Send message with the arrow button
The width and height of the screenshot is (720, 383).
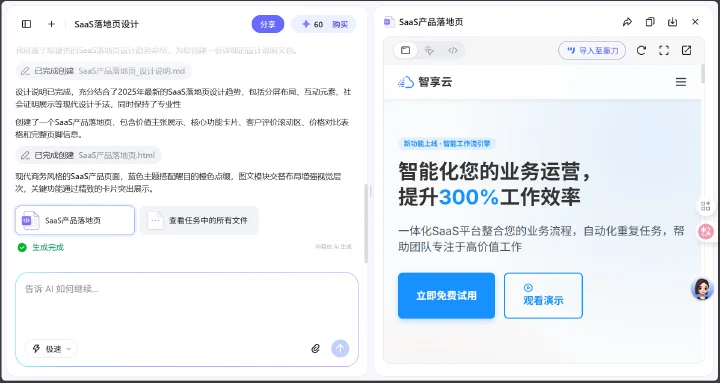pos(340,349)
